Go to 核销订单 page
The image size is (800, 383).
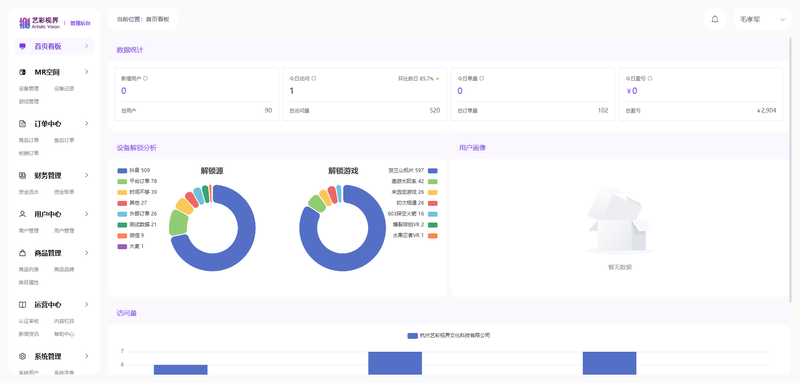coord(29,153)
